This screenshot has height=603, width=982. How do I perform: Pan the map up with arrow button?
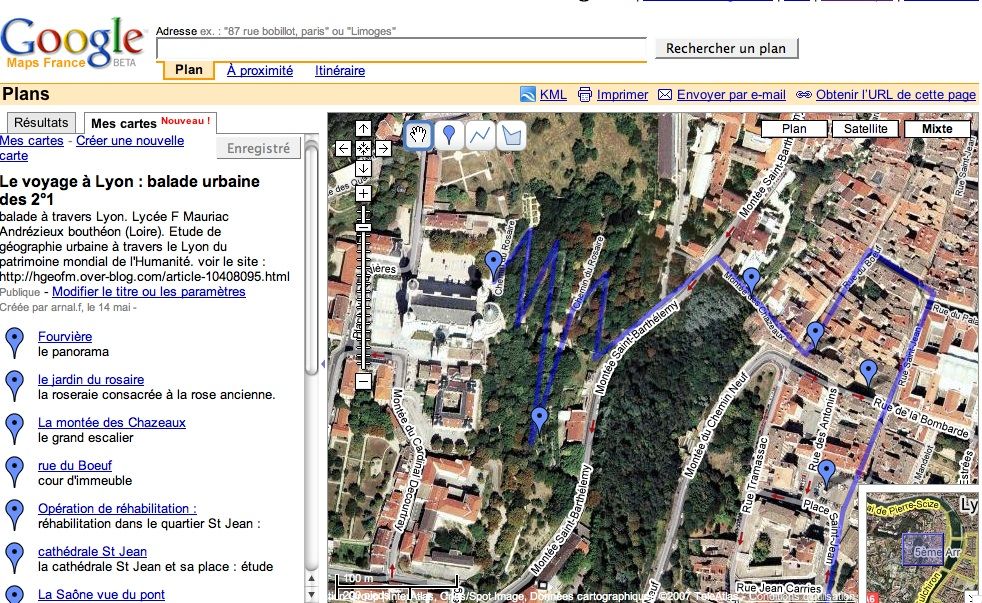pyautogui.click(x=363, y=128)
